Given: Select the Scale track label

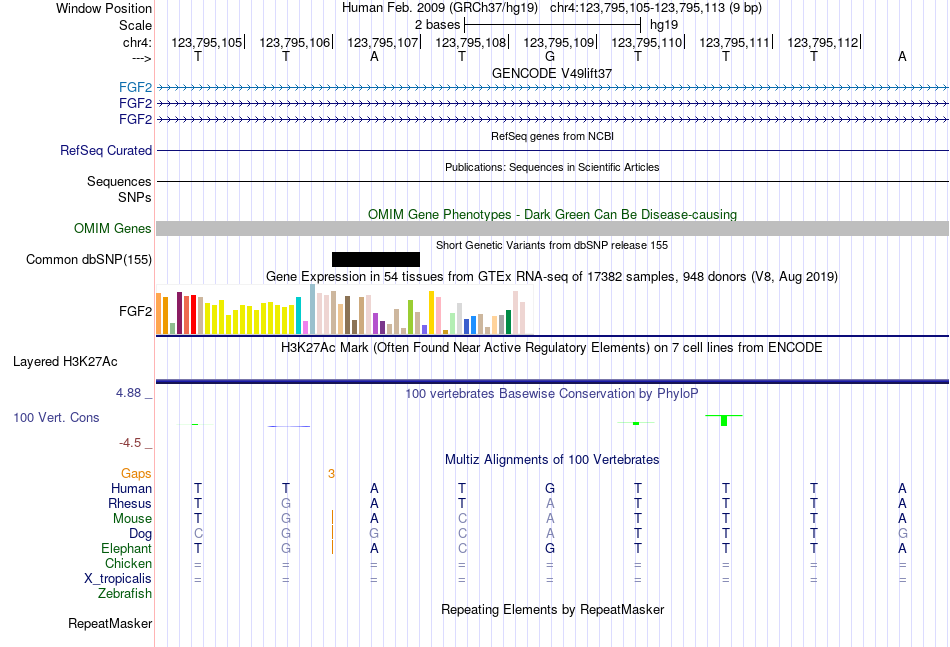Looking at the screenshot, I should click(x=135, y=25).
